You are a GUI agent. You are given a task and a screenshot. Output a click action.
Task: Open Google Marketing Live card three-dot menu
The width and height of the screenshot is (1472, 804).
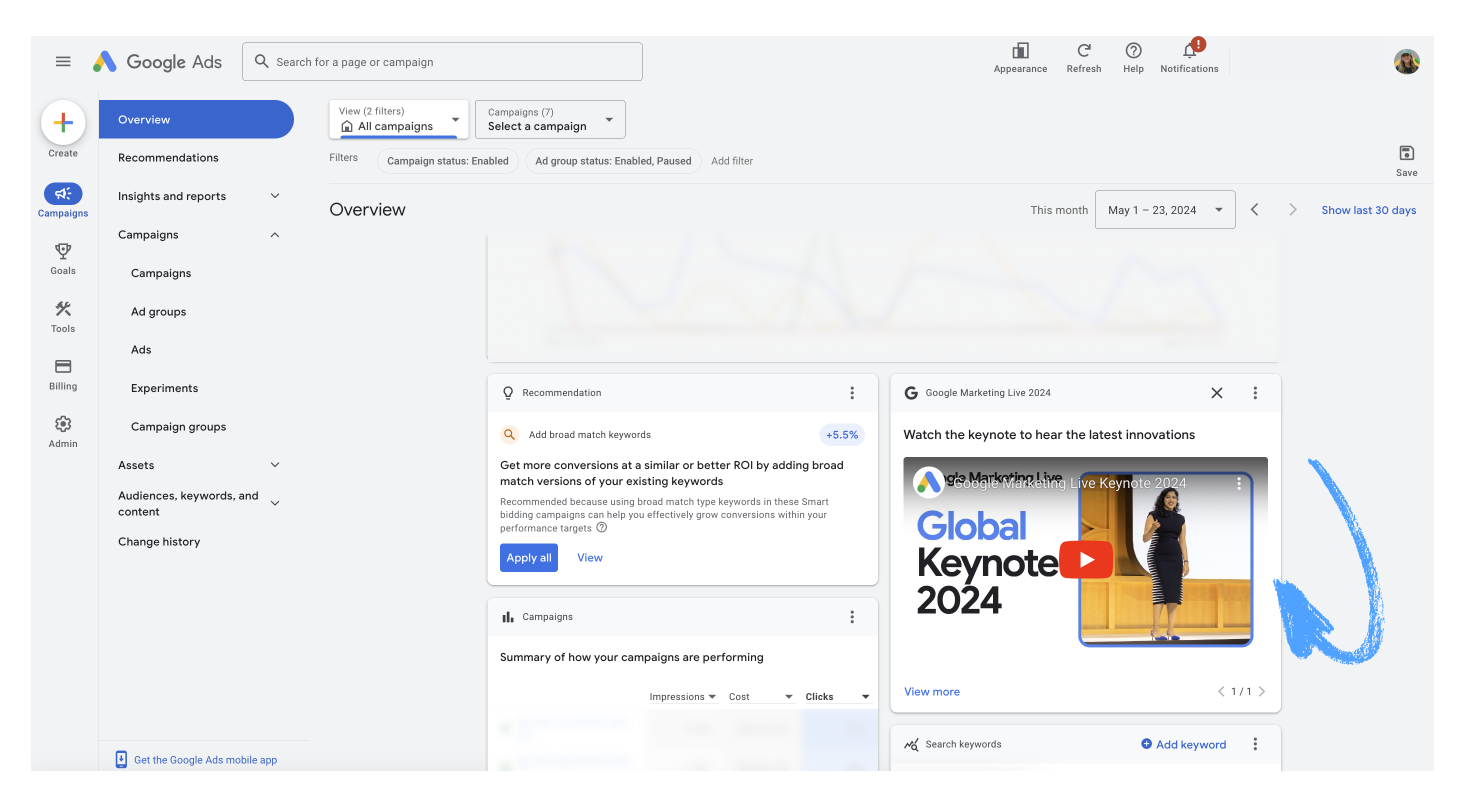coord(1255,393)
